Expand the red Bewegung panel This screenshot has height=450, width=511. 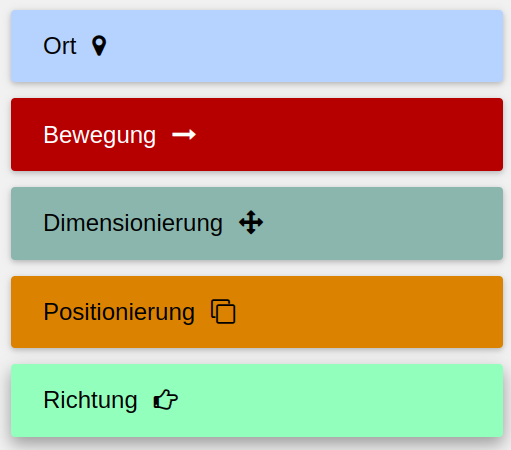coord(257,135)
